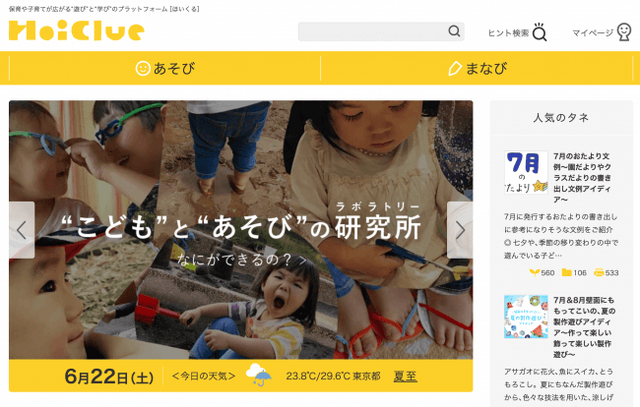Screen dimensions: 640x407
Task: Open ヒント検索 magnifier icon
Action: click(x=539, y=32)
